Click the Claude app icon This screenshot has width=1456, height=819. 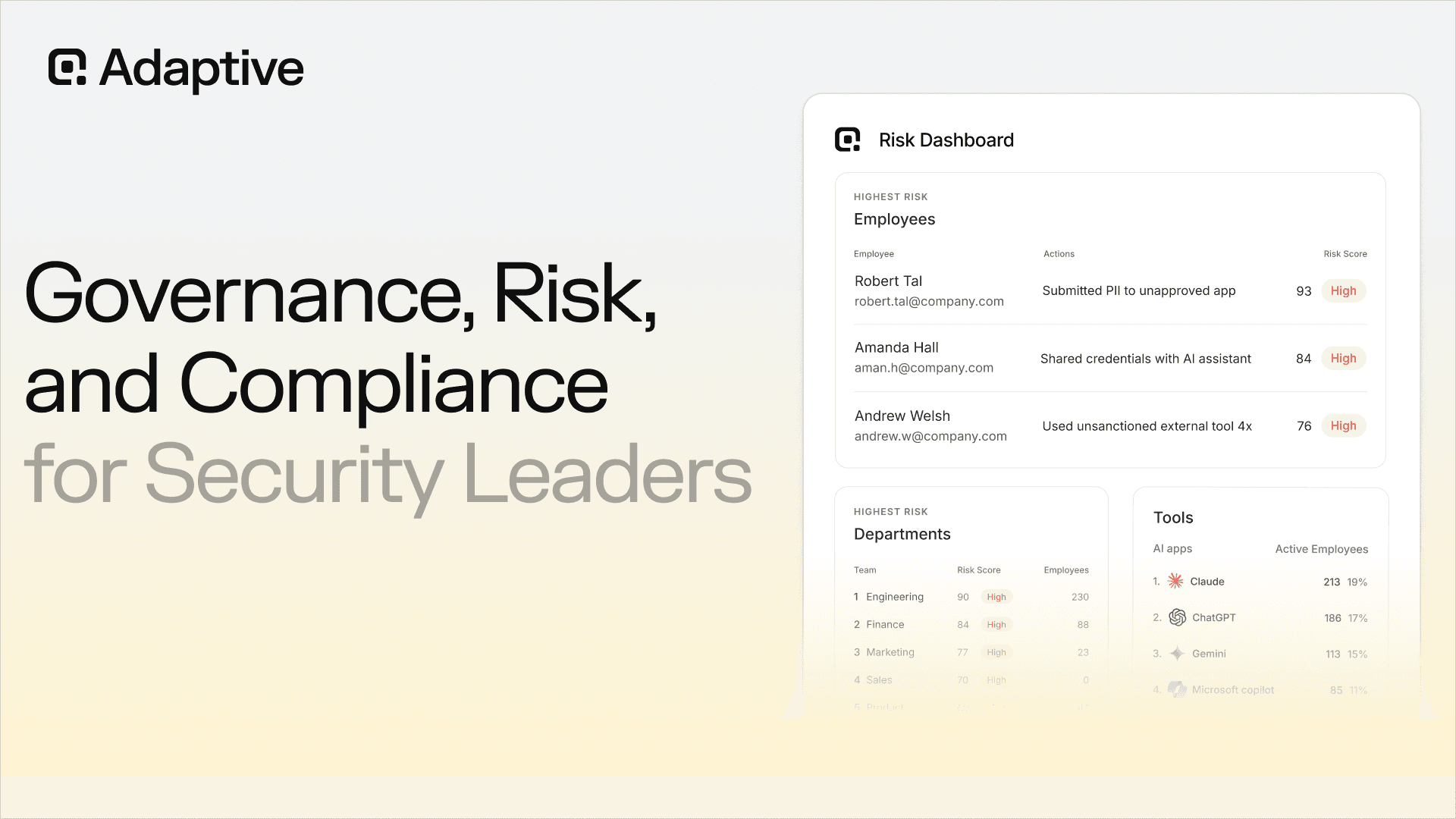1175,581
